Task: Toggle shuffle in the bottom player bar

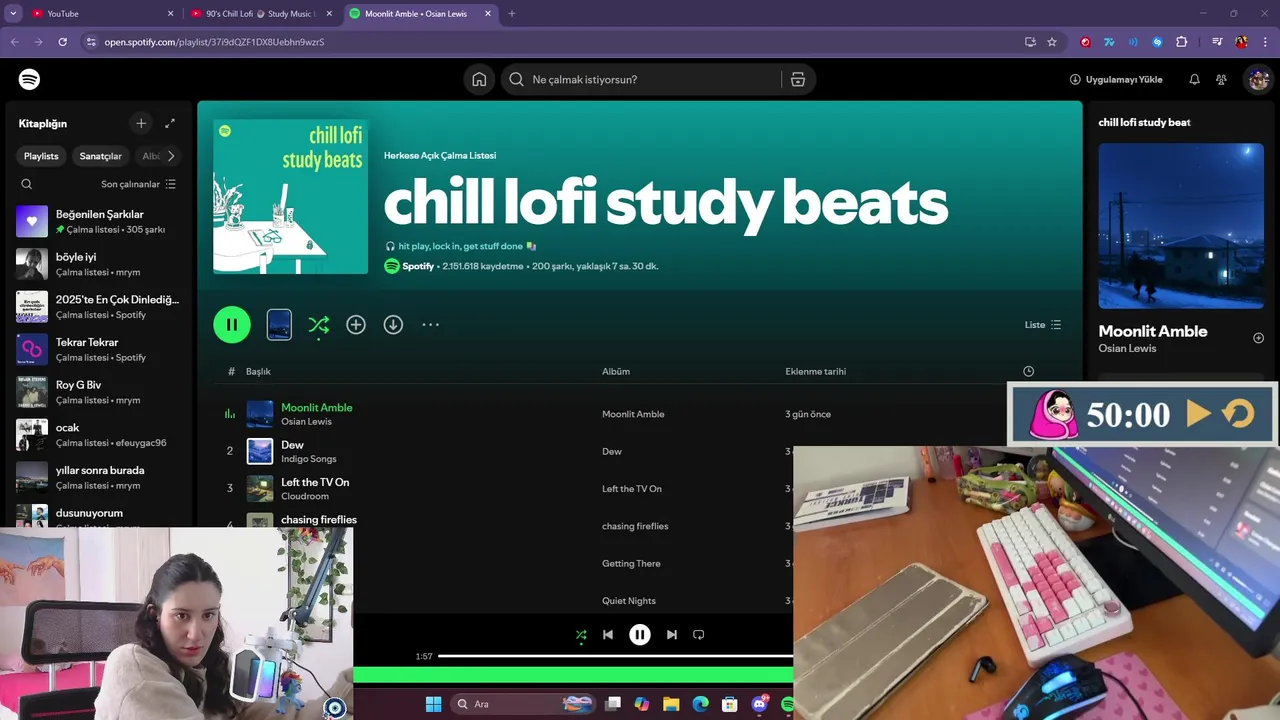Action: (x=581, y=634)
